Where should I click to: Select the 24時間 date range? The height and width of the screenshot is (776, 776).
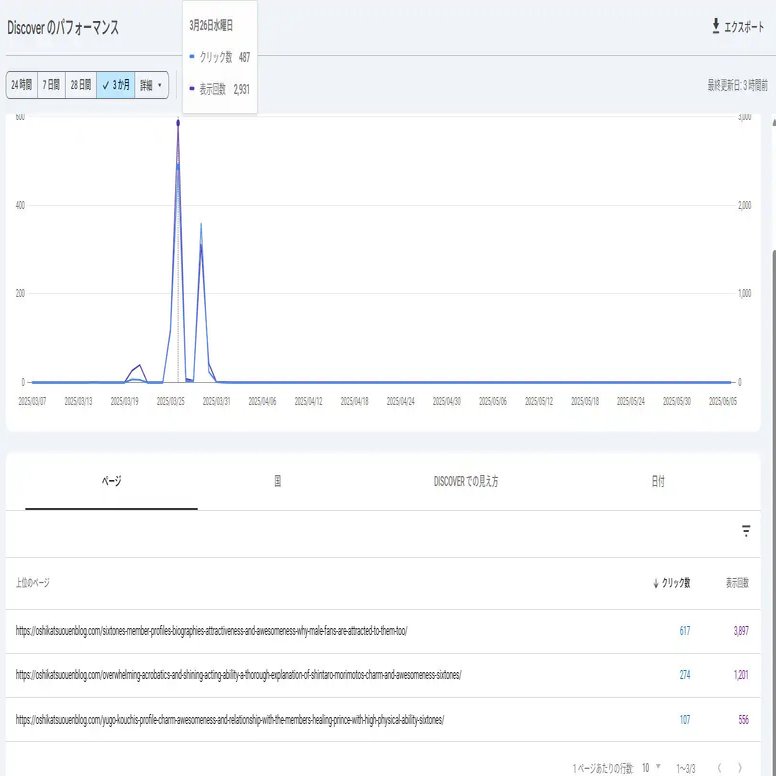21,85
